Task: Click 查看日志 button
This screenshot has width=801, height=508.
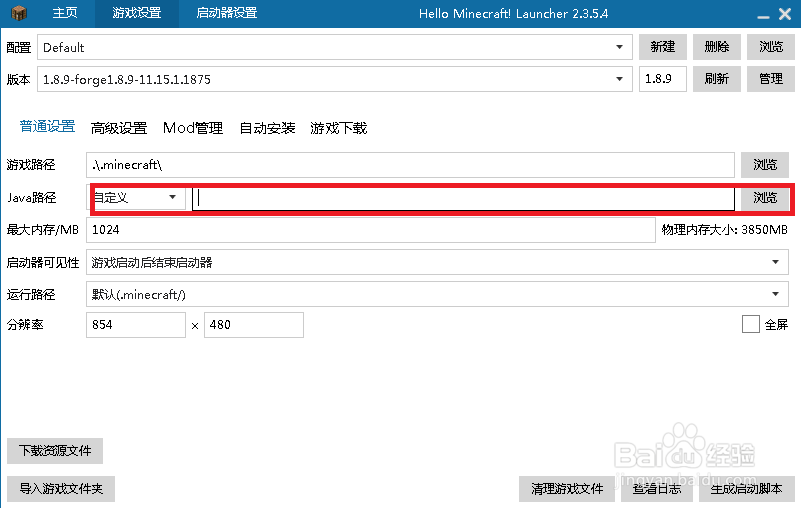Action: tap(657, 489)
